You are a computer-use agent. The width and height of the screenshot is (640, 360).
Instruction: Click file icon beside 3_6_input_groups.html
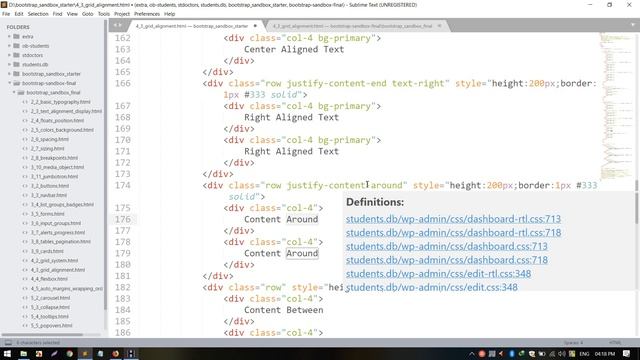click(25, 223)
